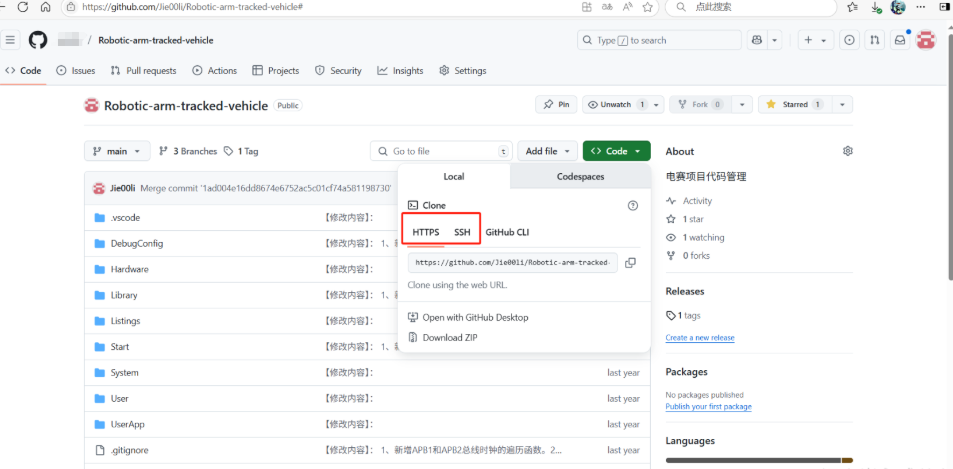Viewport: 953px width, 469px height.
Task: Click Create a new release link
Action: [700, 337]
